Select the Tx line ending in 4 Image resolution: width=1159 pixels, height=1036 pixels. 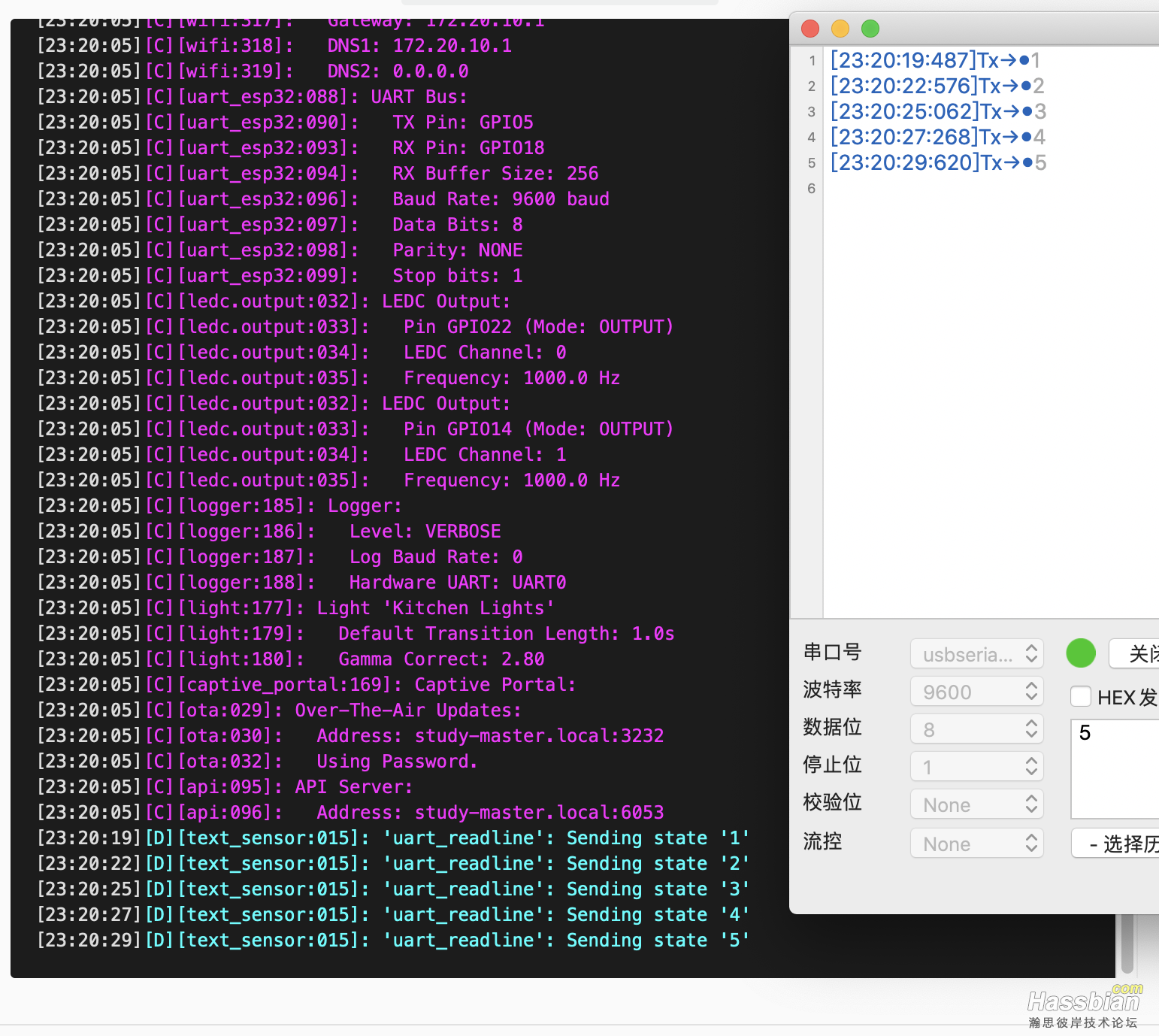[938, 137]
